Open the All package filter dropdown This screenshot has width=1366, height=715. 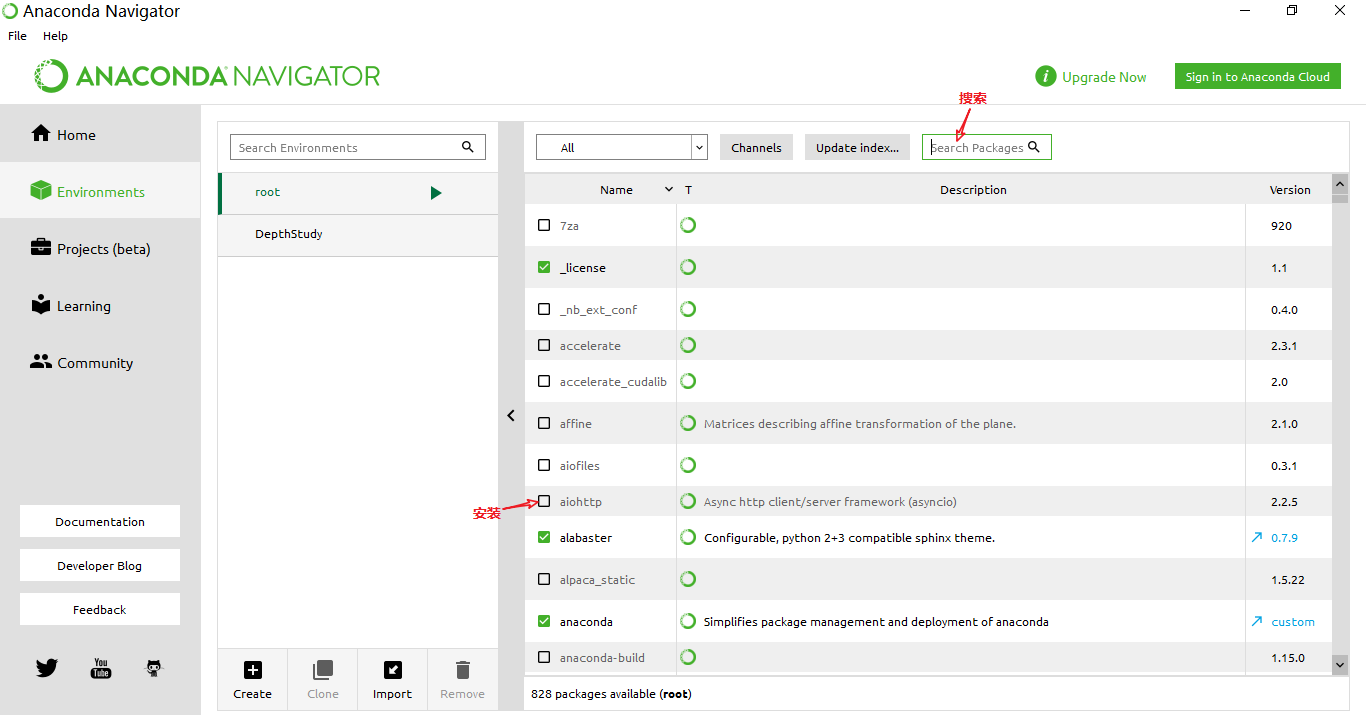(x=622, y=147)
